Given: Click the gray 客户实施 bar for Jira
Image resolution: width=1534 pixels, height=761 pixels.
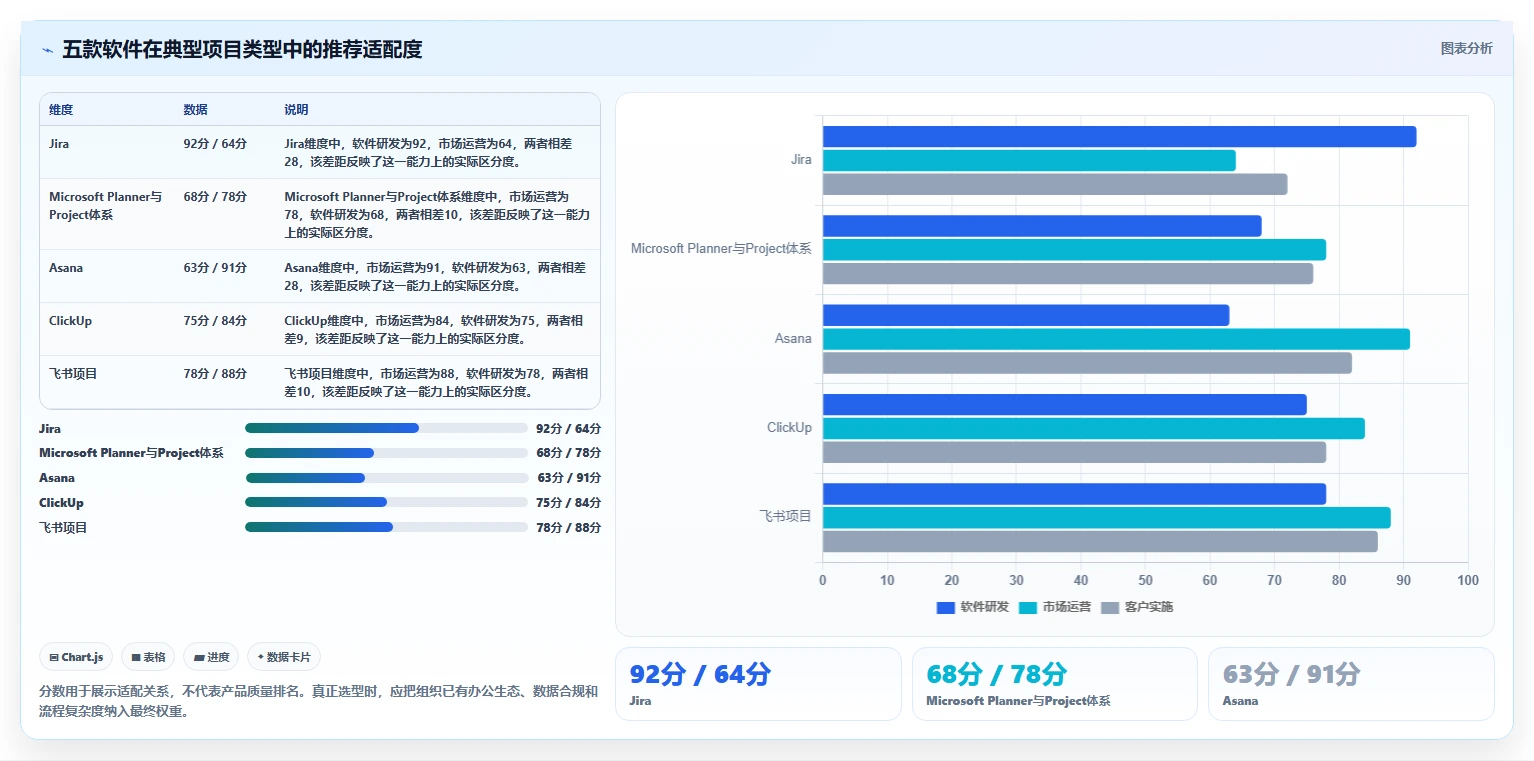Looking at the screenshot, I should point(1055,184).
